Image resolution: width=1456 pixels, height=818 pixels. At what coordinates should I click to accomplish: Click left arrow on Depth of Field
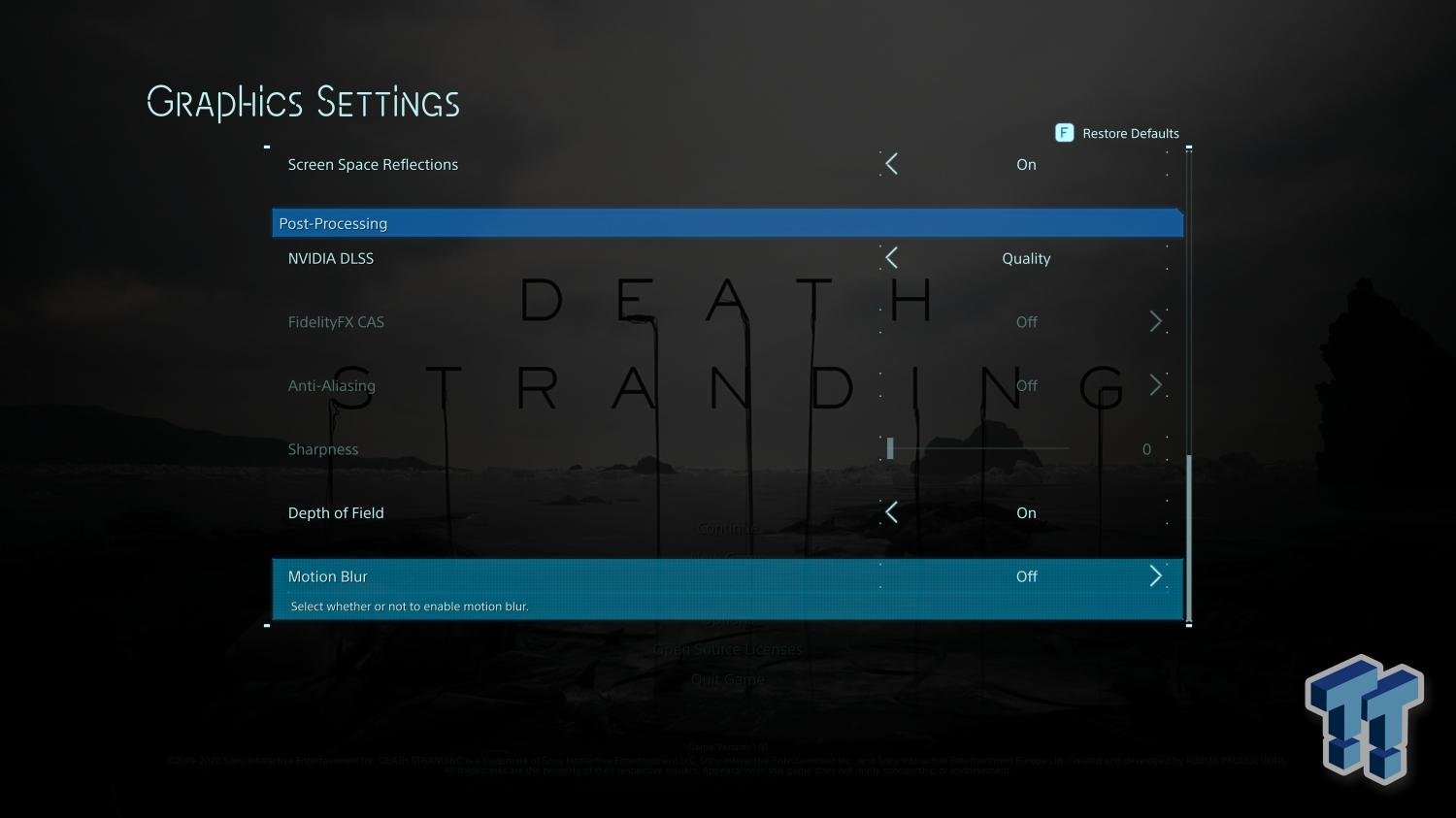click(892, 512)
